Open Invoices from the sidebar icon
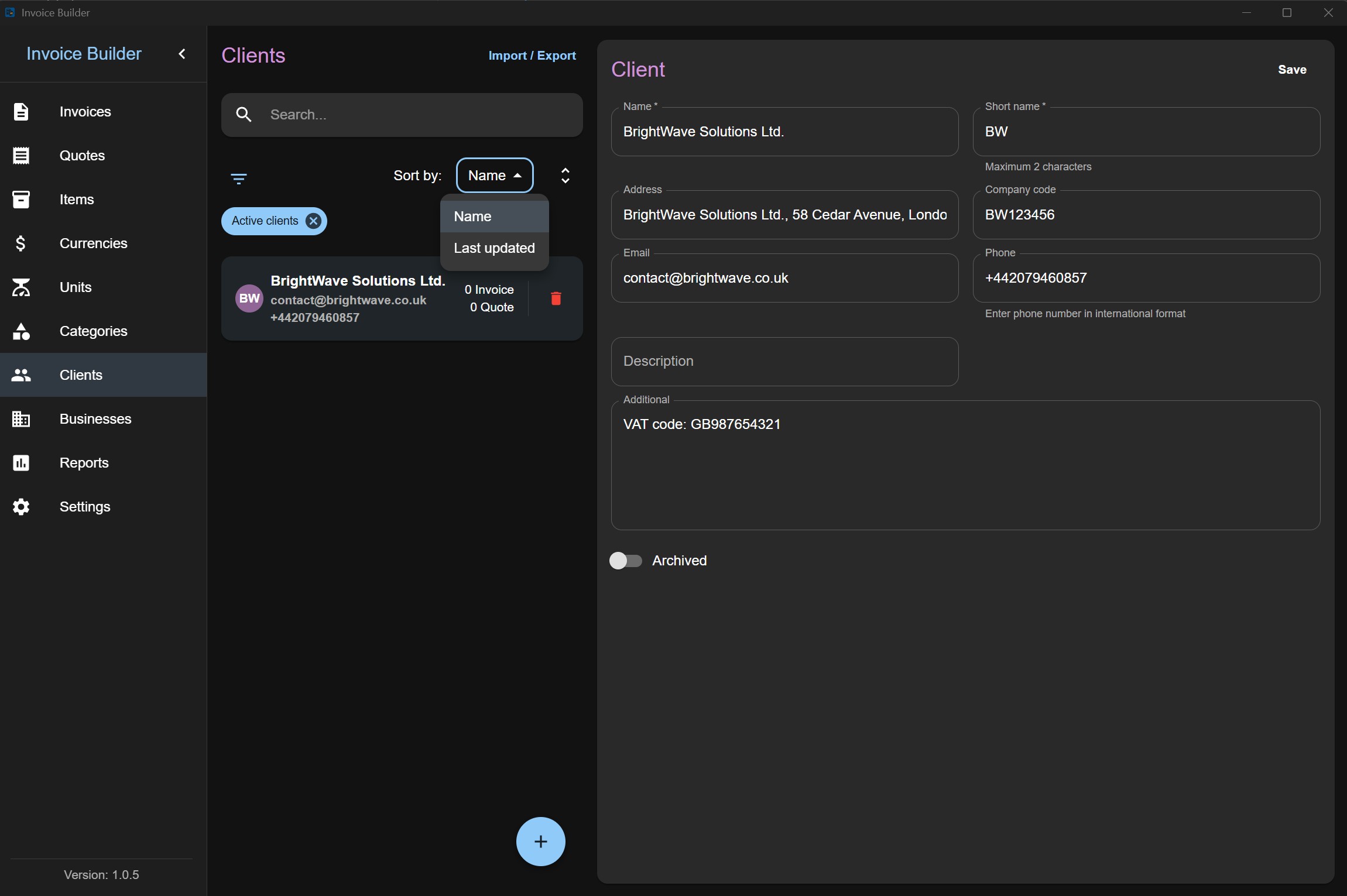This screenshot has height=896, width=1347. (x=21, y=112)
